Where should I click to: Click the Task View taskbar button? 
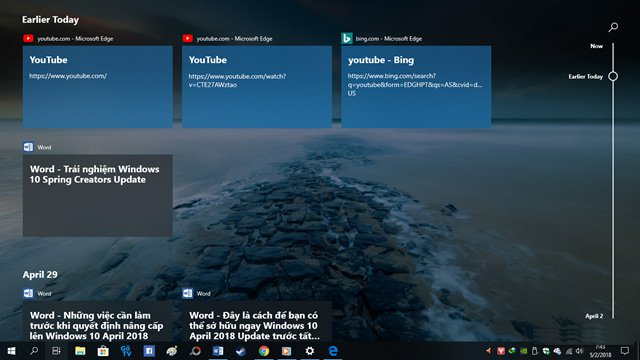click(56, 351)
